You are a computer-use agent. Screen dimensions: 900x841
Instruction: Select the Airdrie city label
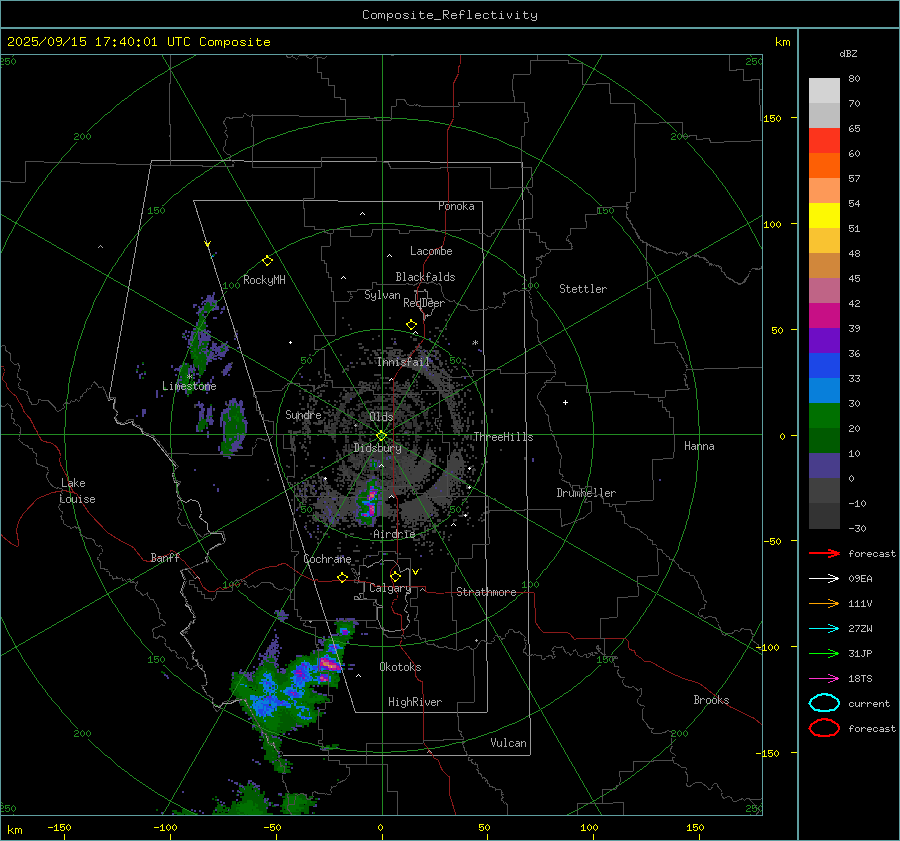click(394, 534)
